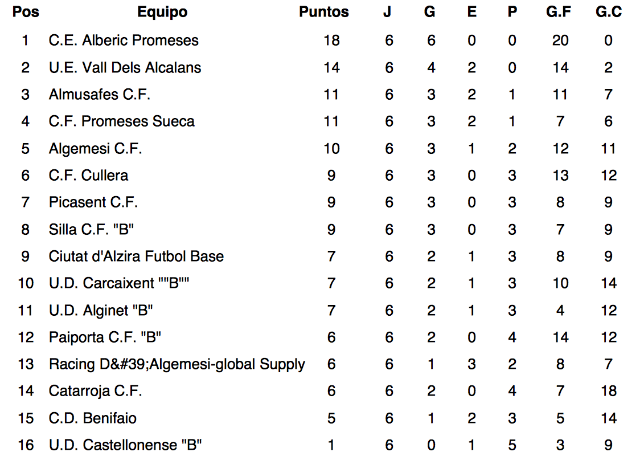Select U.D. Castellonense "B" in last place

tap(125, 445)
